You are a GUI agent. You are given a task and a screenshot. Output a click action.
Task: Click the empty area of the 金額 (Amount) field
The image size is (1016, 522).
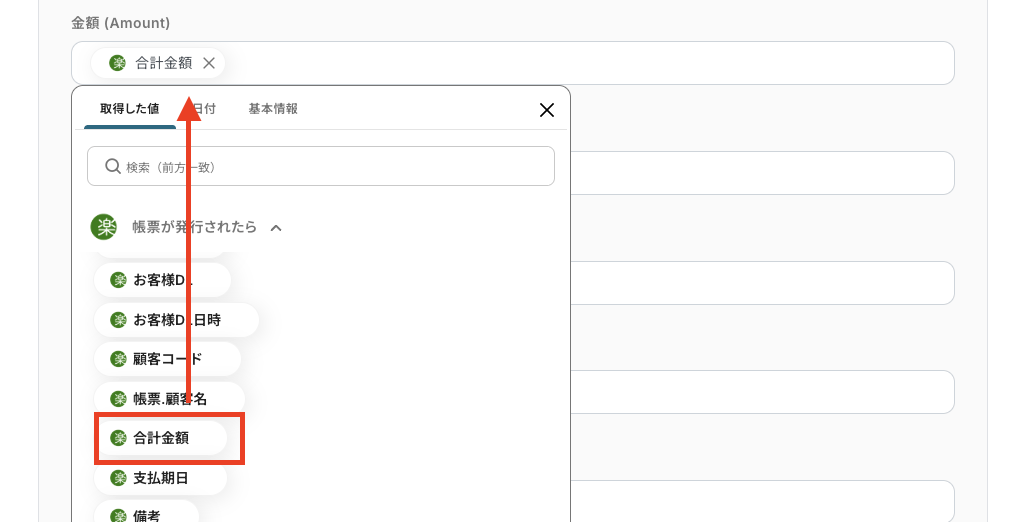tap(590, 63)
